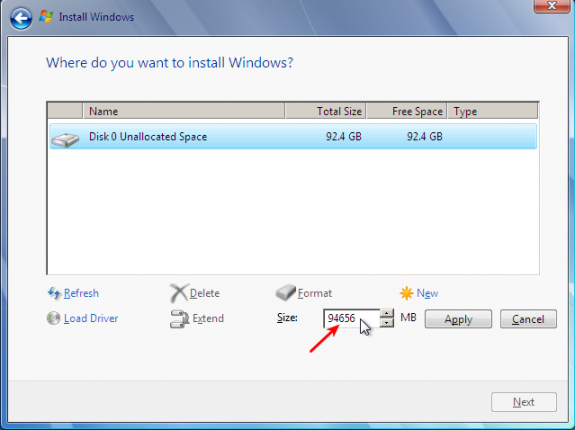Click the Delete X icon
This screenshot has height=430, width=575.
(x=179, y=293)
